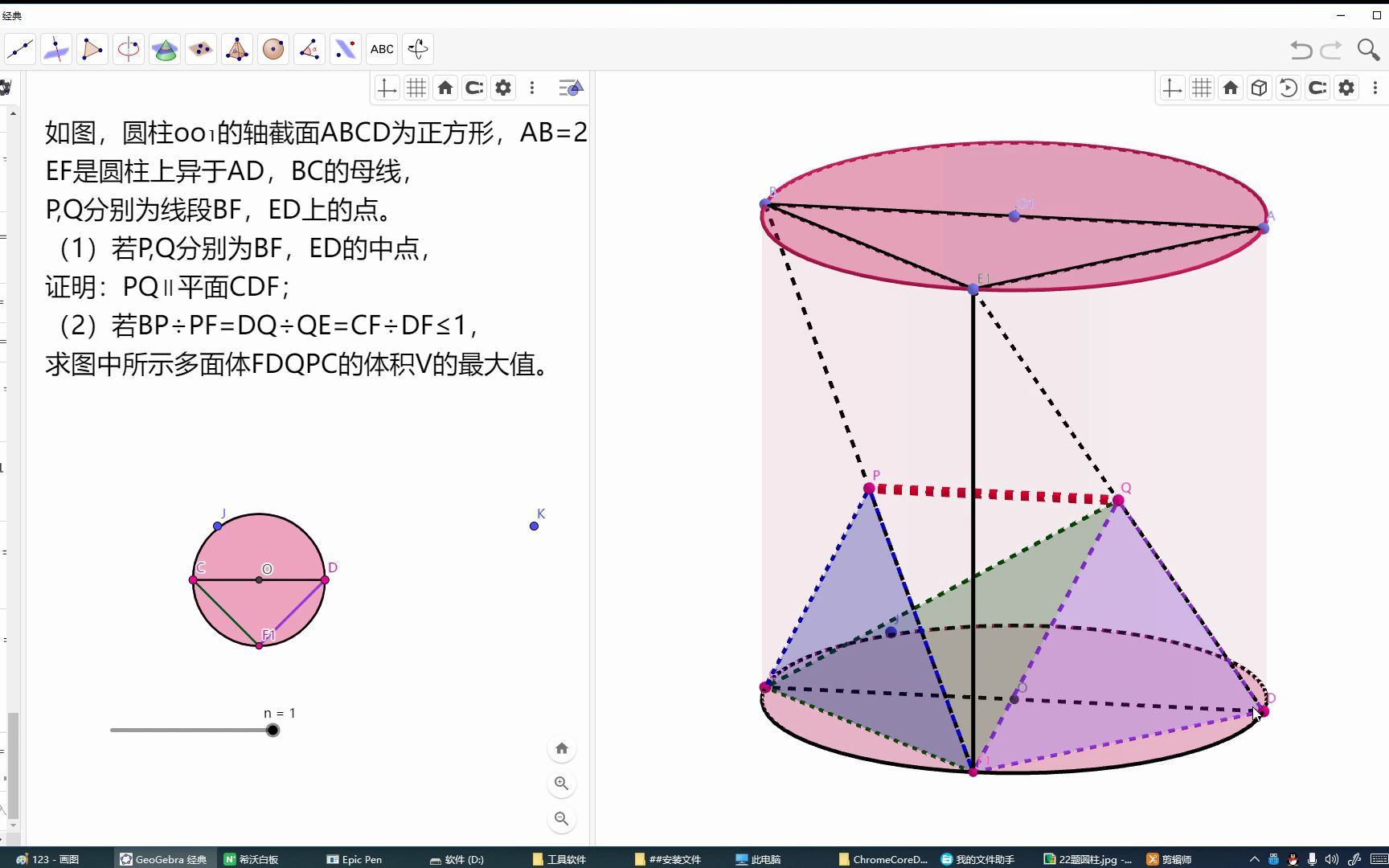Toggle axes visibility in the 3D view
1389x868 pixels.
(x=1171, y=88)
